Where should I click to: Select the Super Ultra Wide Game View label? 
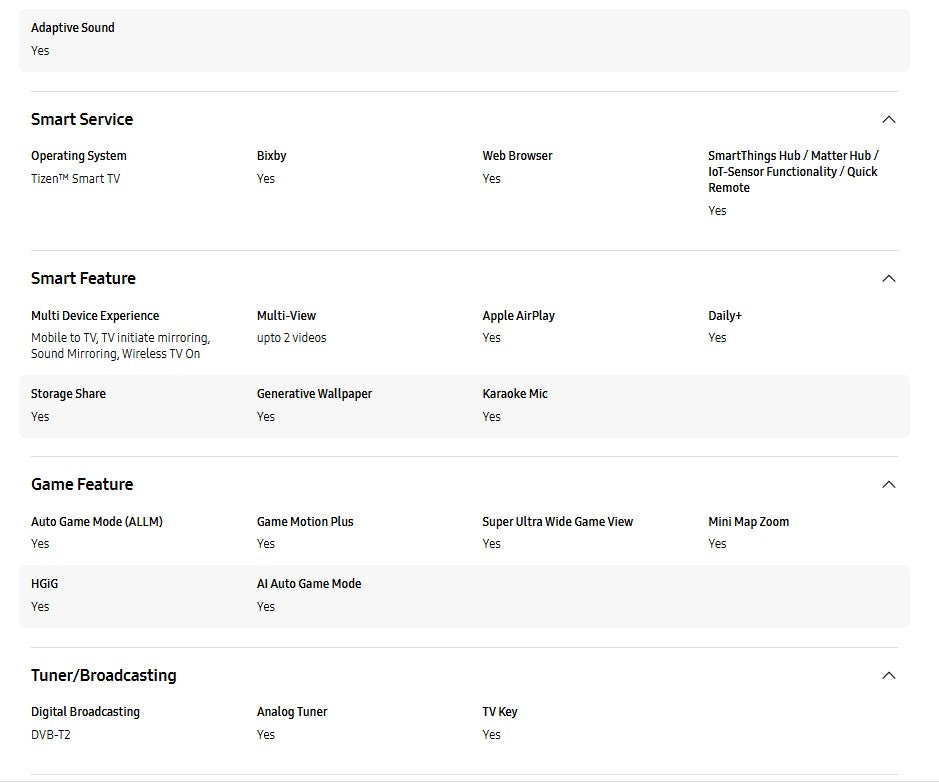[x=557, y=522]
